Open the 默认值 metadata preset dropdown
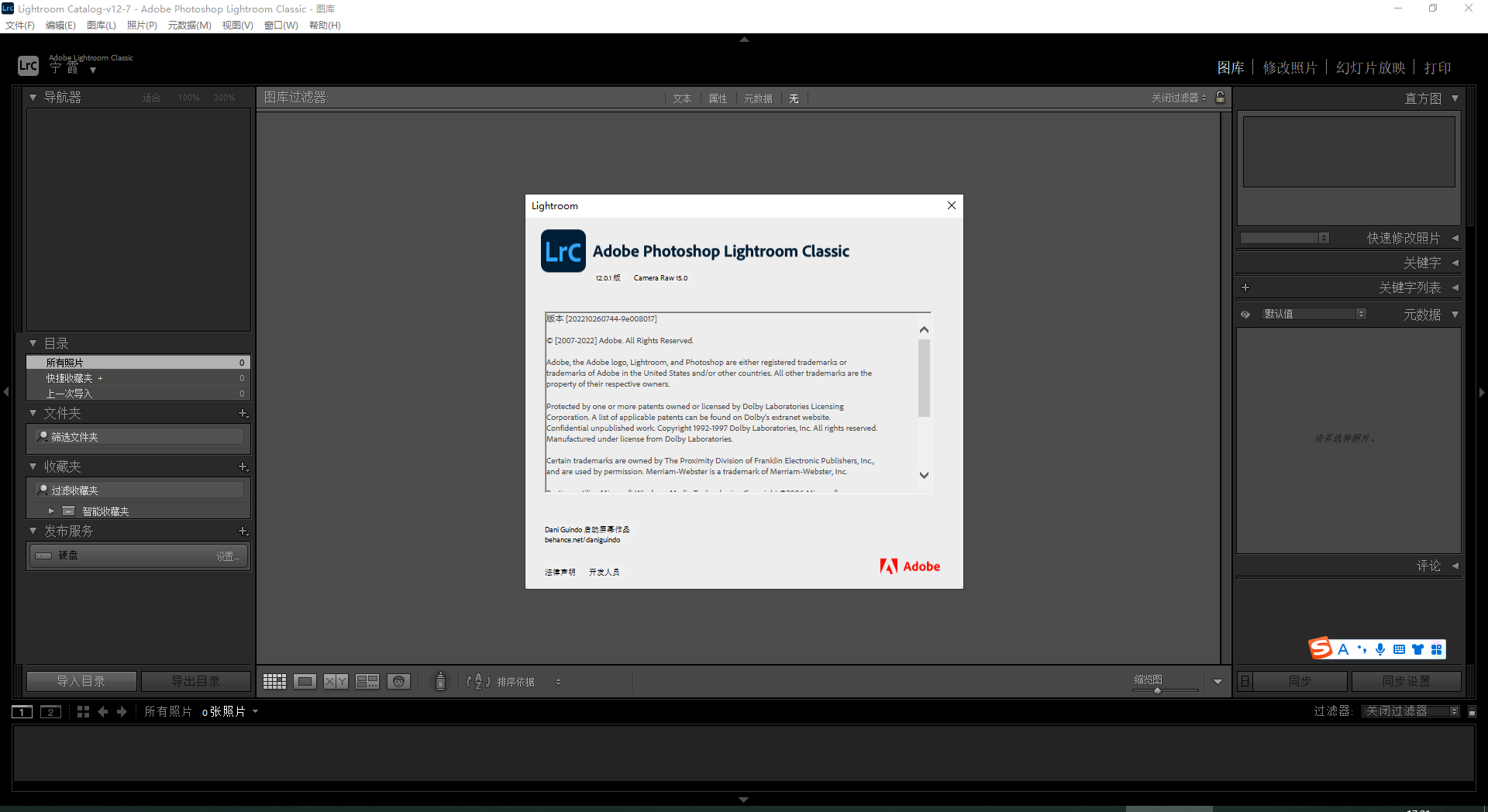This screenshot has height=812, width=1488. (x=1314, y=314)
